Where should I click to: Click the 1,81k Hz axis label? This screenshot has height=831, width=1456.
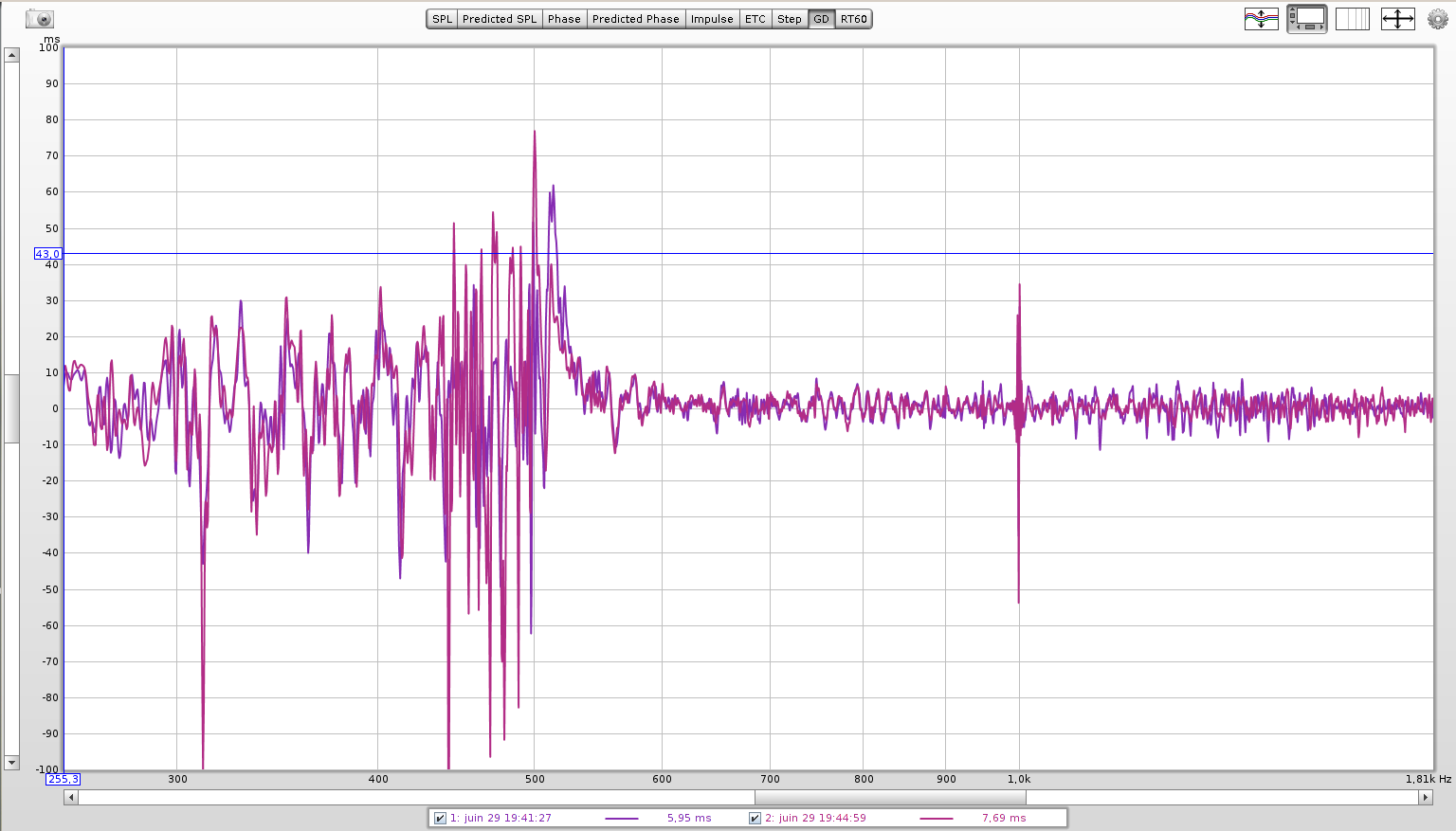click(1429, 779)
